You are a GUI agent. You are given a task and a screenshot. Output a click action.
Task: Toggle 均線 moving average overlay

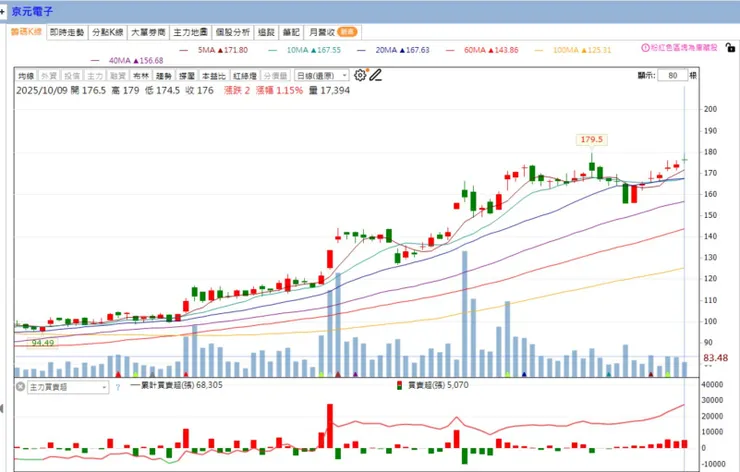[26, 76]
